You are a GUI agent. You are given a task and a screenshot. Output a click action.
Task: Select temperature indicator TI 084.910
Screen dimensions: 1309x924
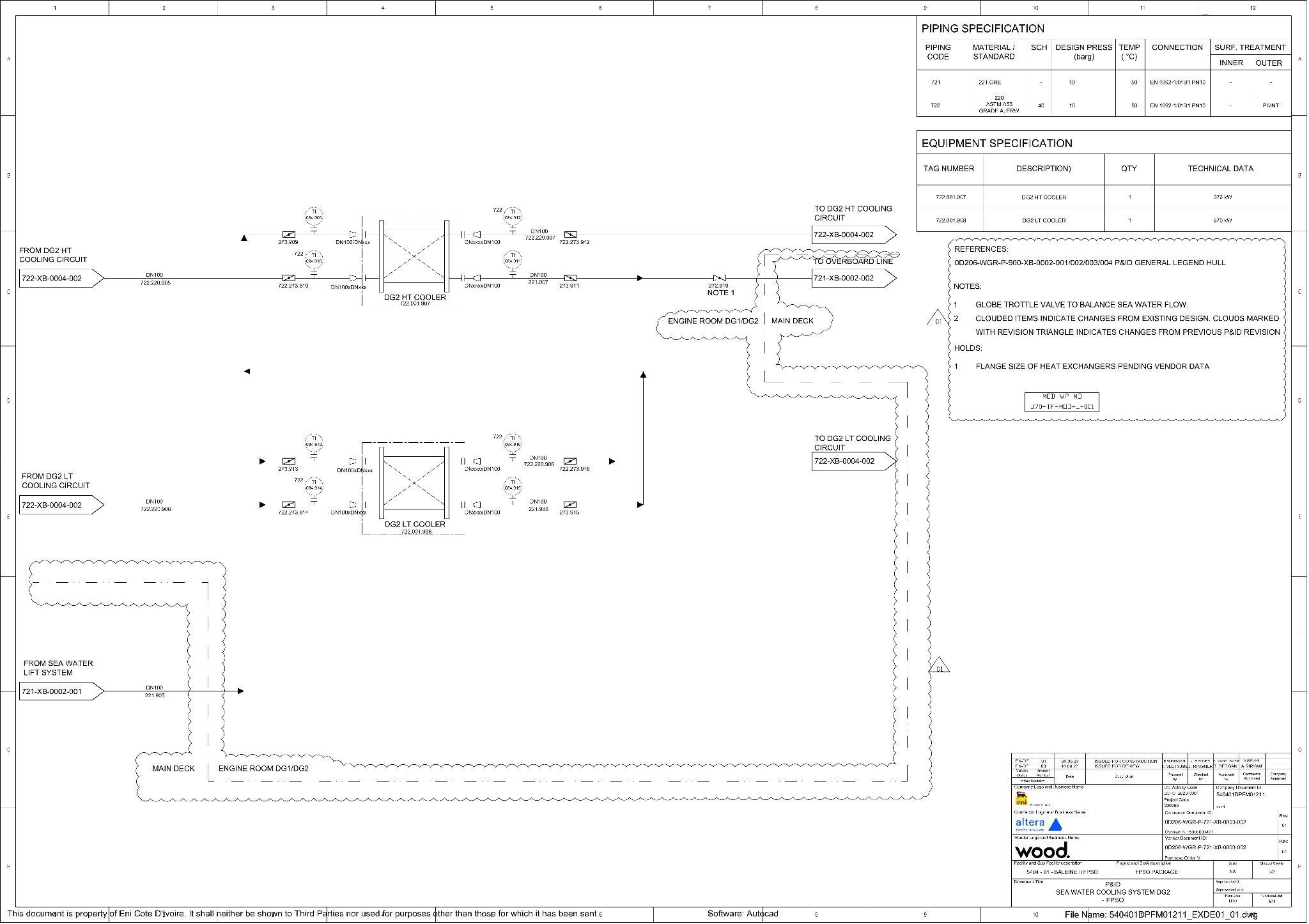point(314,259)
